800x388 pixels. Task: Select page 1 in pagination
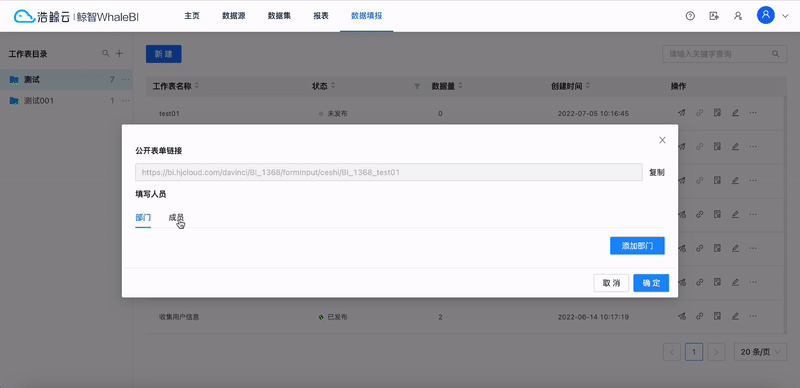coord(694,351)
